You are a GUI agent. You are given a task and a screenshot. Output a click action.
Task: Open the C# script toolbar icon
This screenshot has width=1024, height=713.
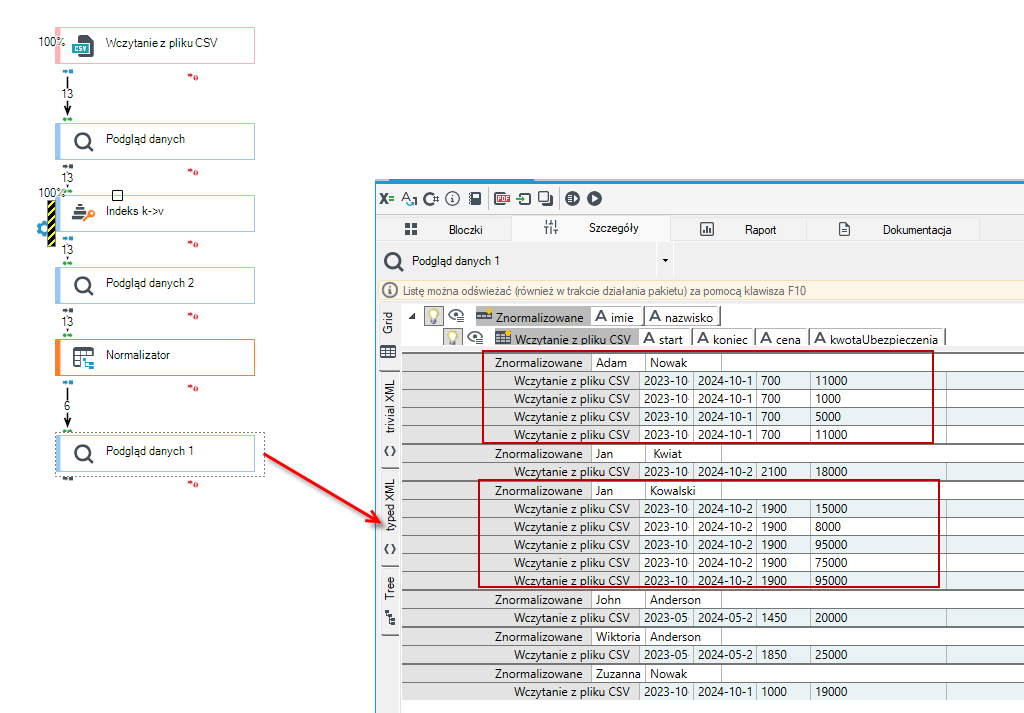430,198
